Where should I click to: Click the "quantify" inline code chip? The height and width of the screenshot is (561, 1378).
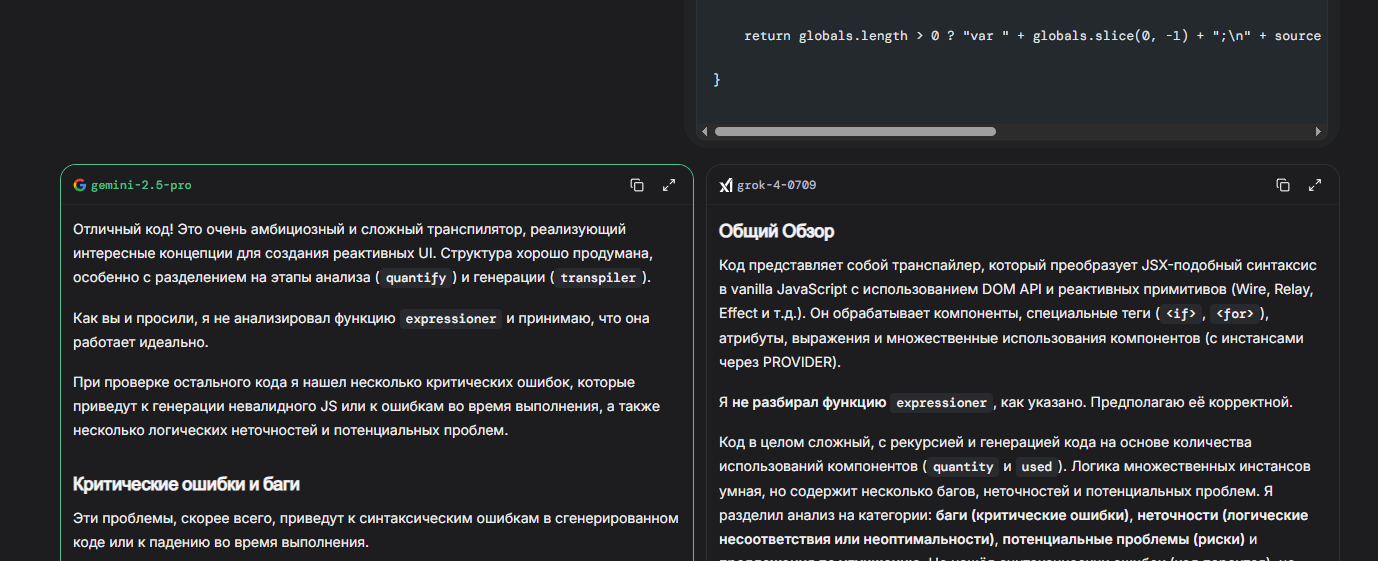[x=416, y=278]
